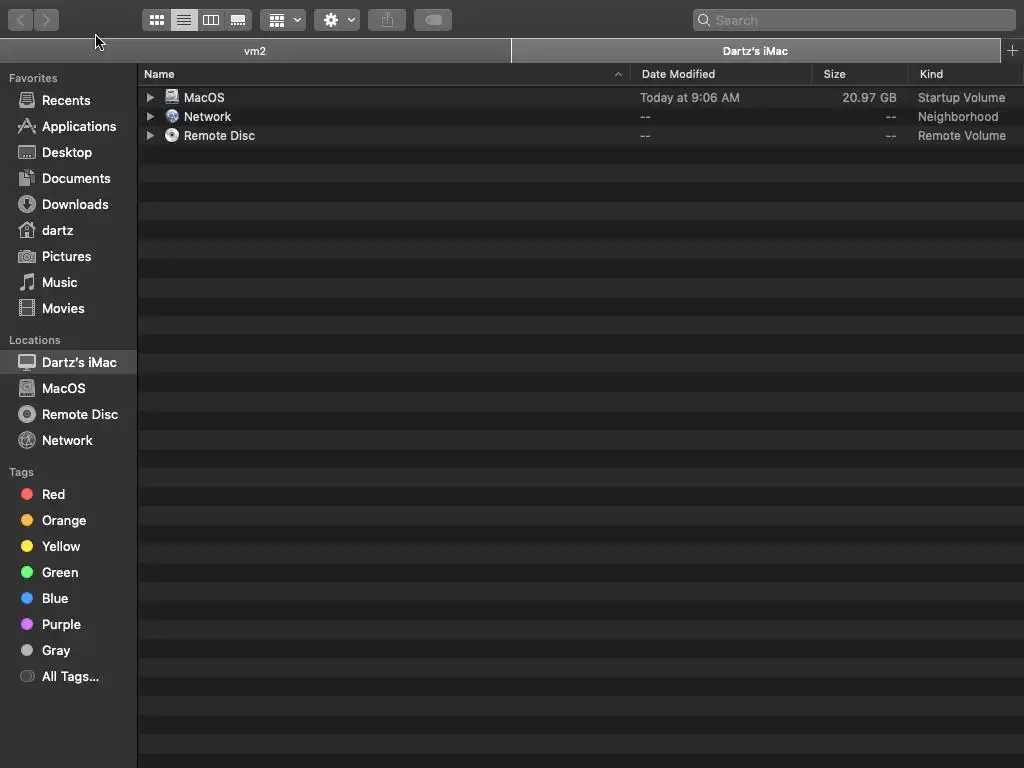Filter by the Yellow tag

[x=69, y=547]
